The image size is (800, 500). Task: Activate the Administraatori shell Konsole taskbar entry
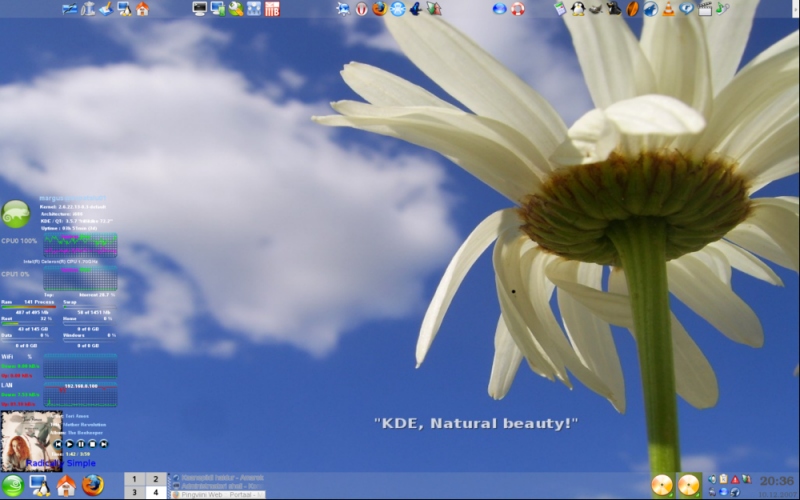click(218, 486)
